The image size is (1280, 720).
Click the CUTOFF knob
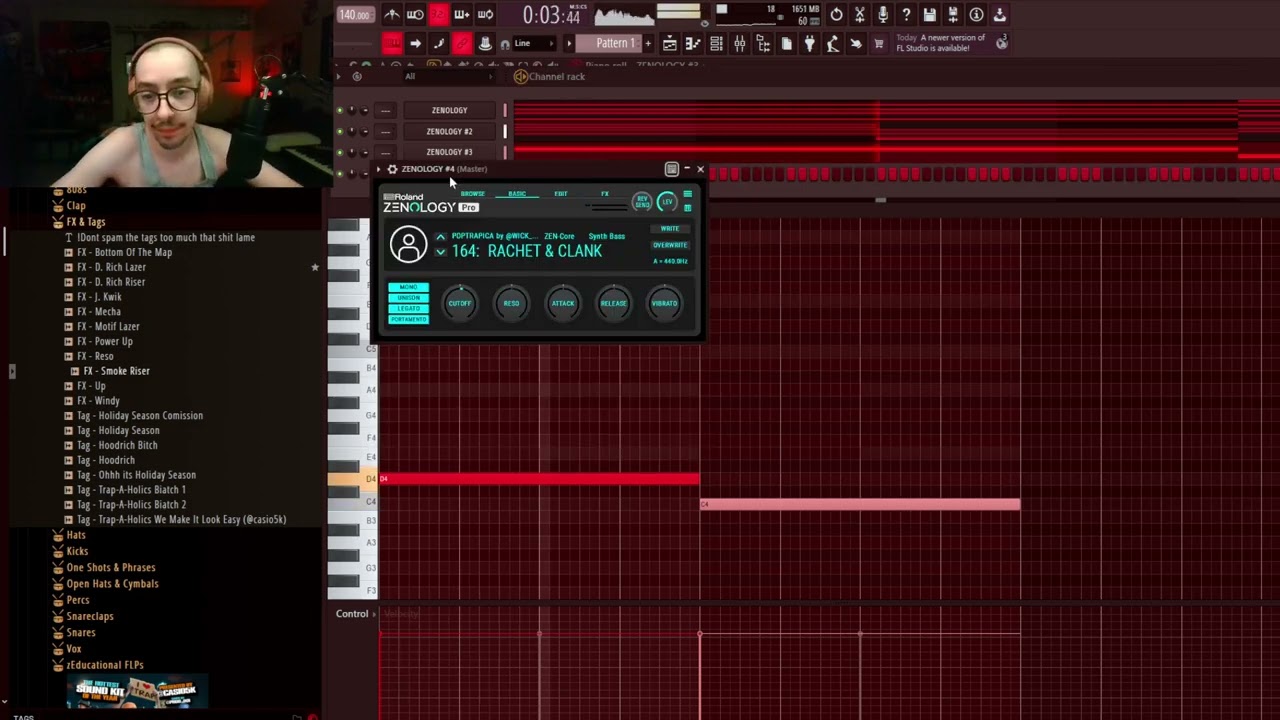460,303
